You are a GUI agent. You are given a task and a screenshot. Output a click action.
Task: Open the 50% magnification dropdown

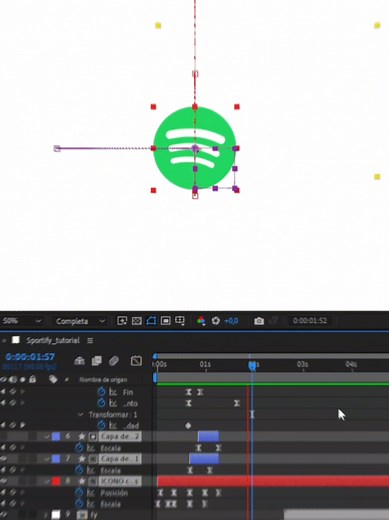tap(22, 321)
